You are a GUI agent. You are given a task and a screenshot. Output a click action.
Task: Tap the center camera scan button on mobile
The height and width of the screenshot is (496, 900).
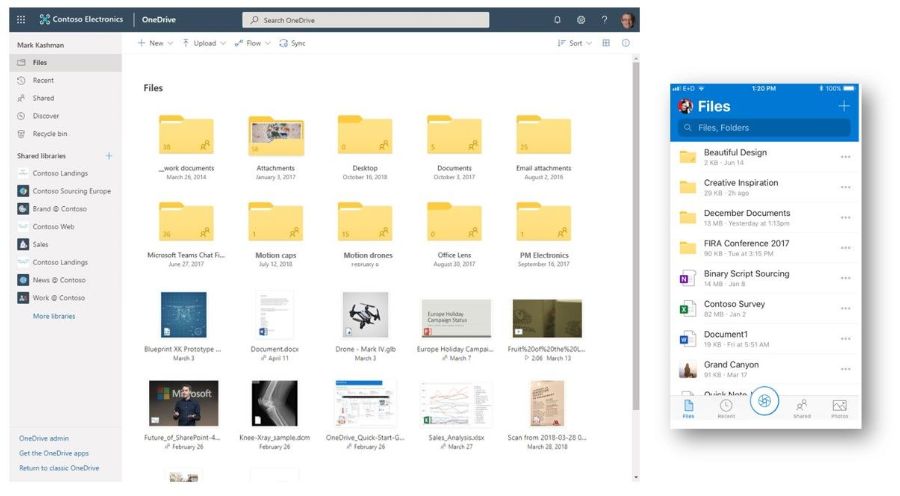[764, 401]
